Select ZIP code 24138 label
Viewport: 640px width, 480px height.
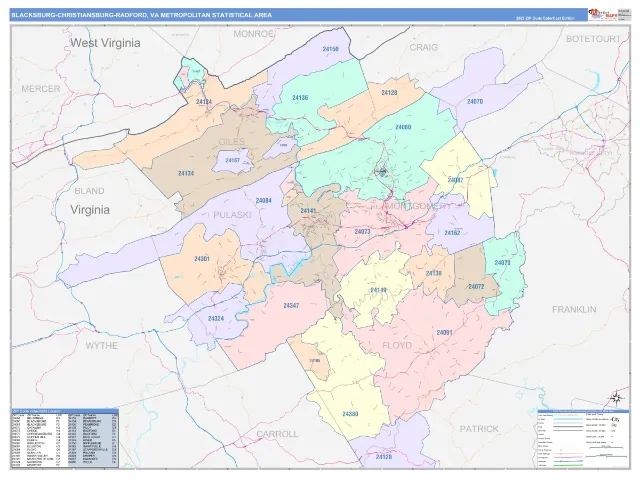pyautogui.click(x=433, y=273)
